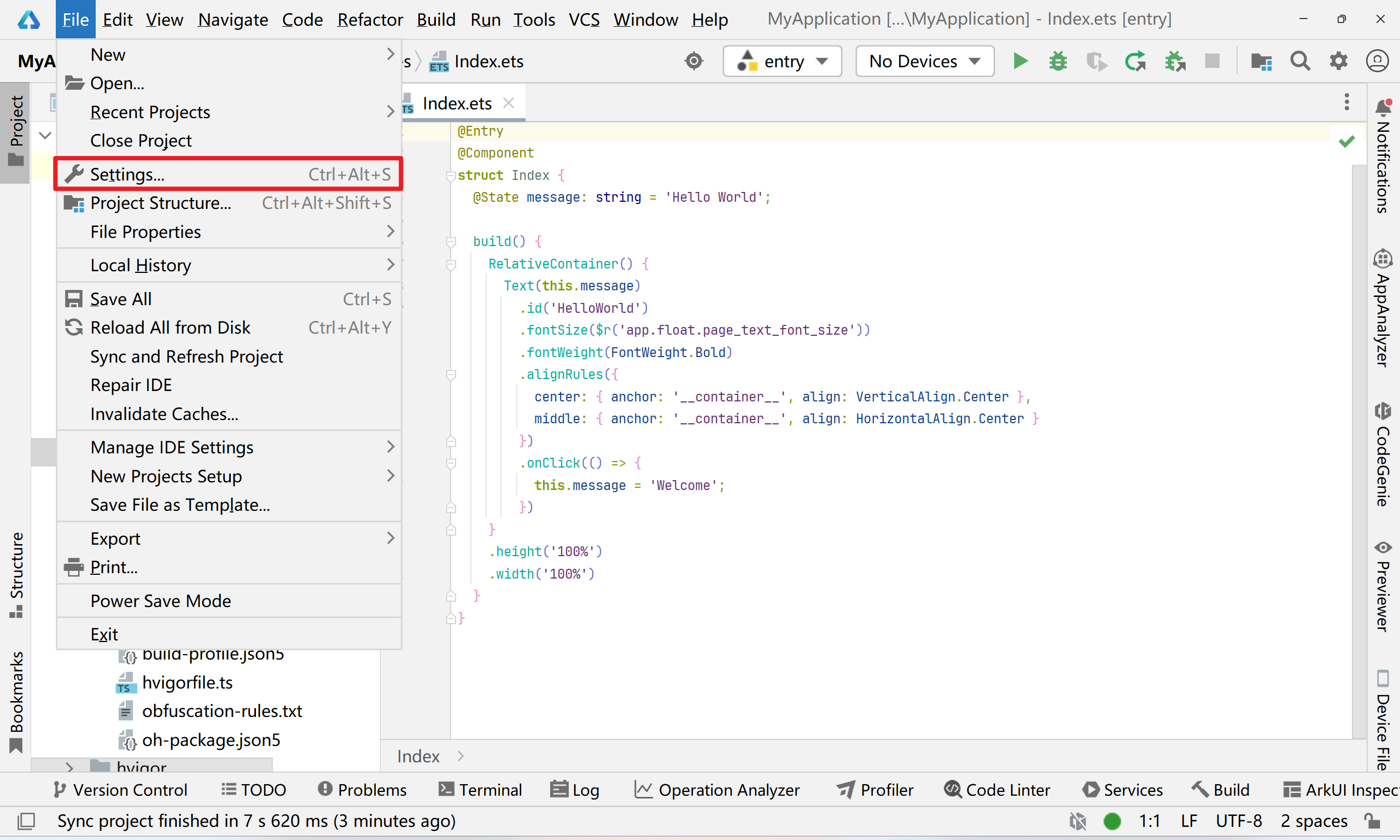Open the Operation Analyzer tool window
The image size is (1400, 840).
[x=716, y=790]
